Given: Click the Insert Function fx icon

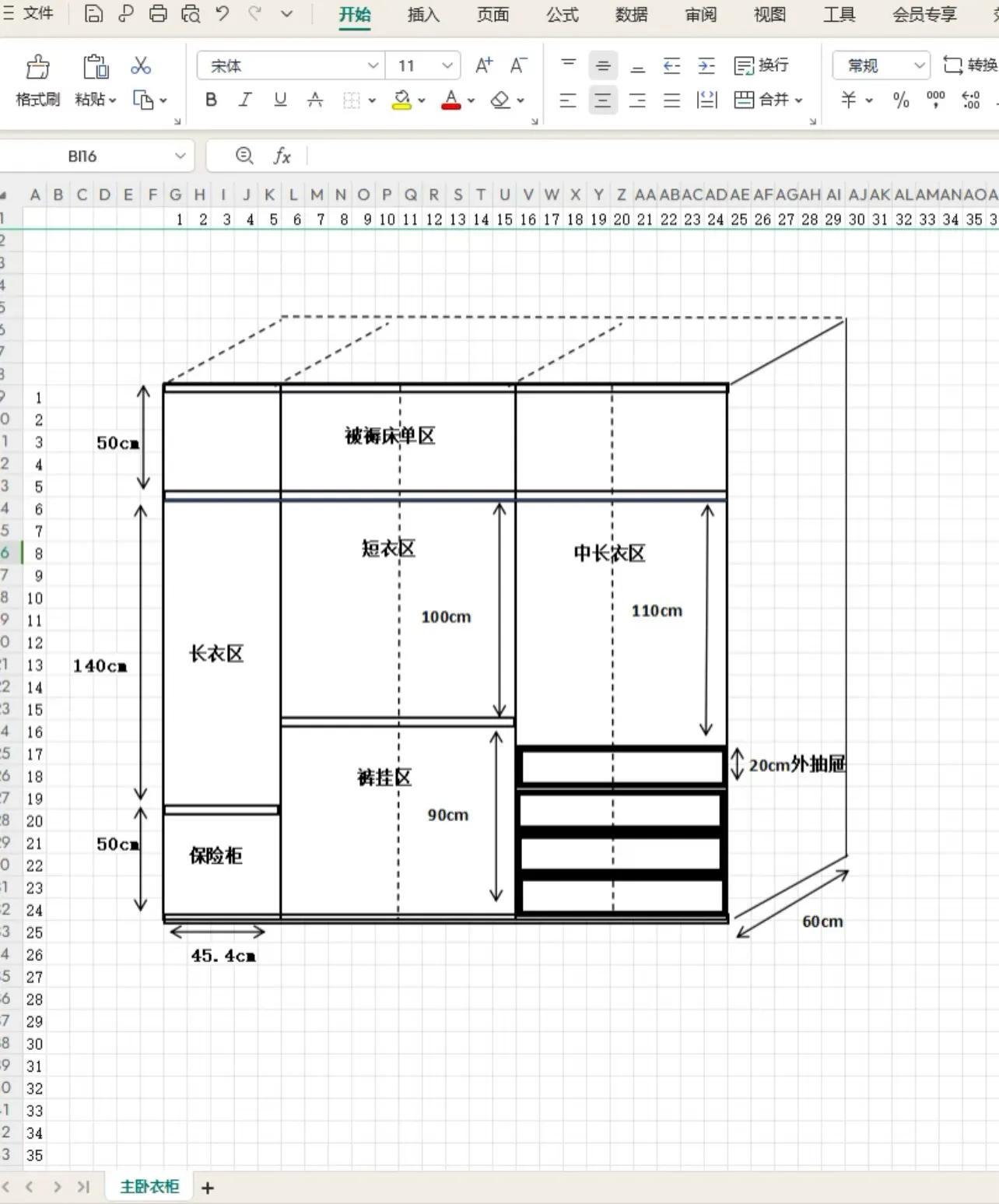Looking at the screenshot, I should tap(282, 156).
